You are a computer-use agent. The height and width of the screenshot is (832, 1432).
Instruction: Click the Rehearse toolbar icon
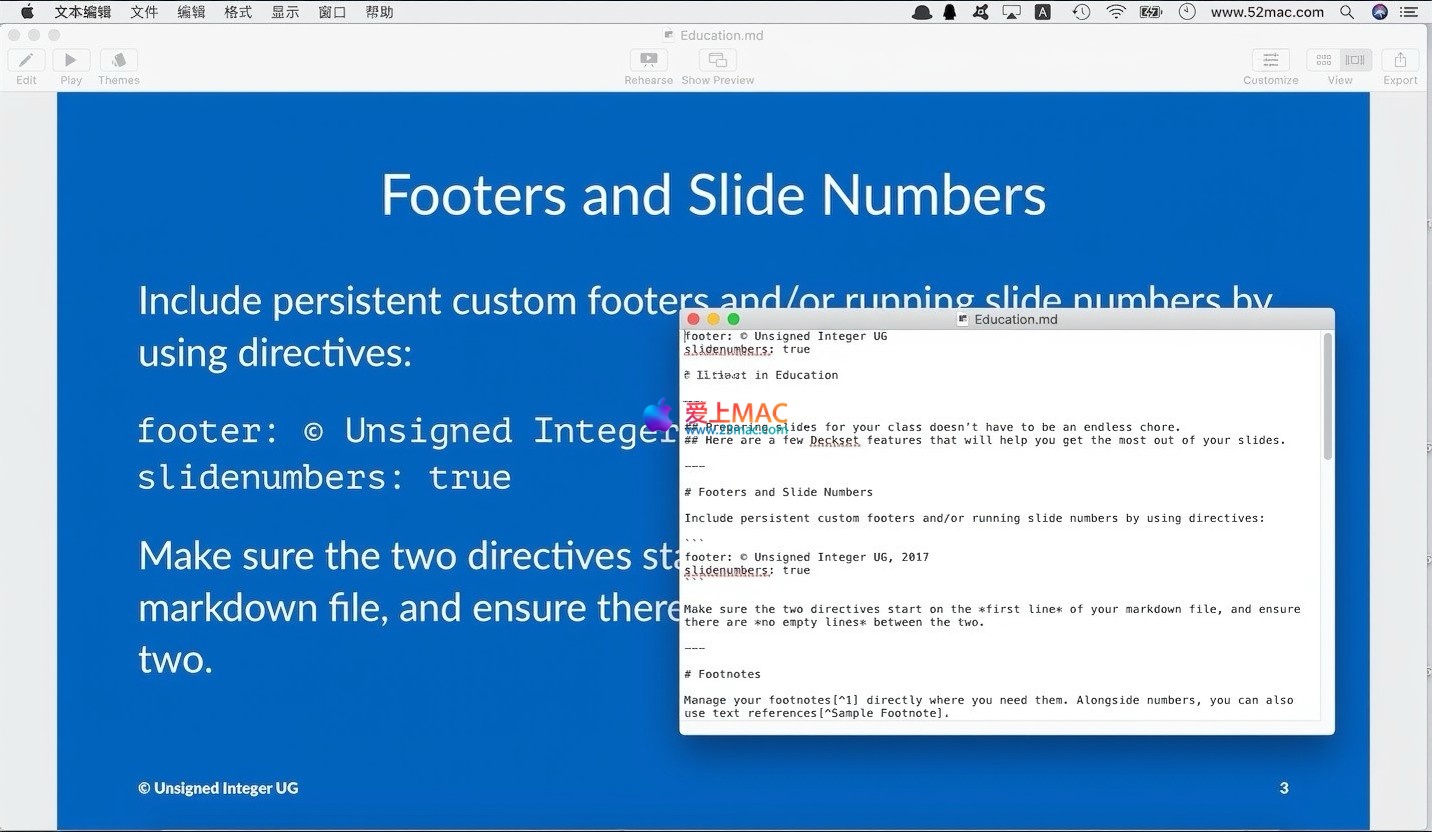point(648,61)
